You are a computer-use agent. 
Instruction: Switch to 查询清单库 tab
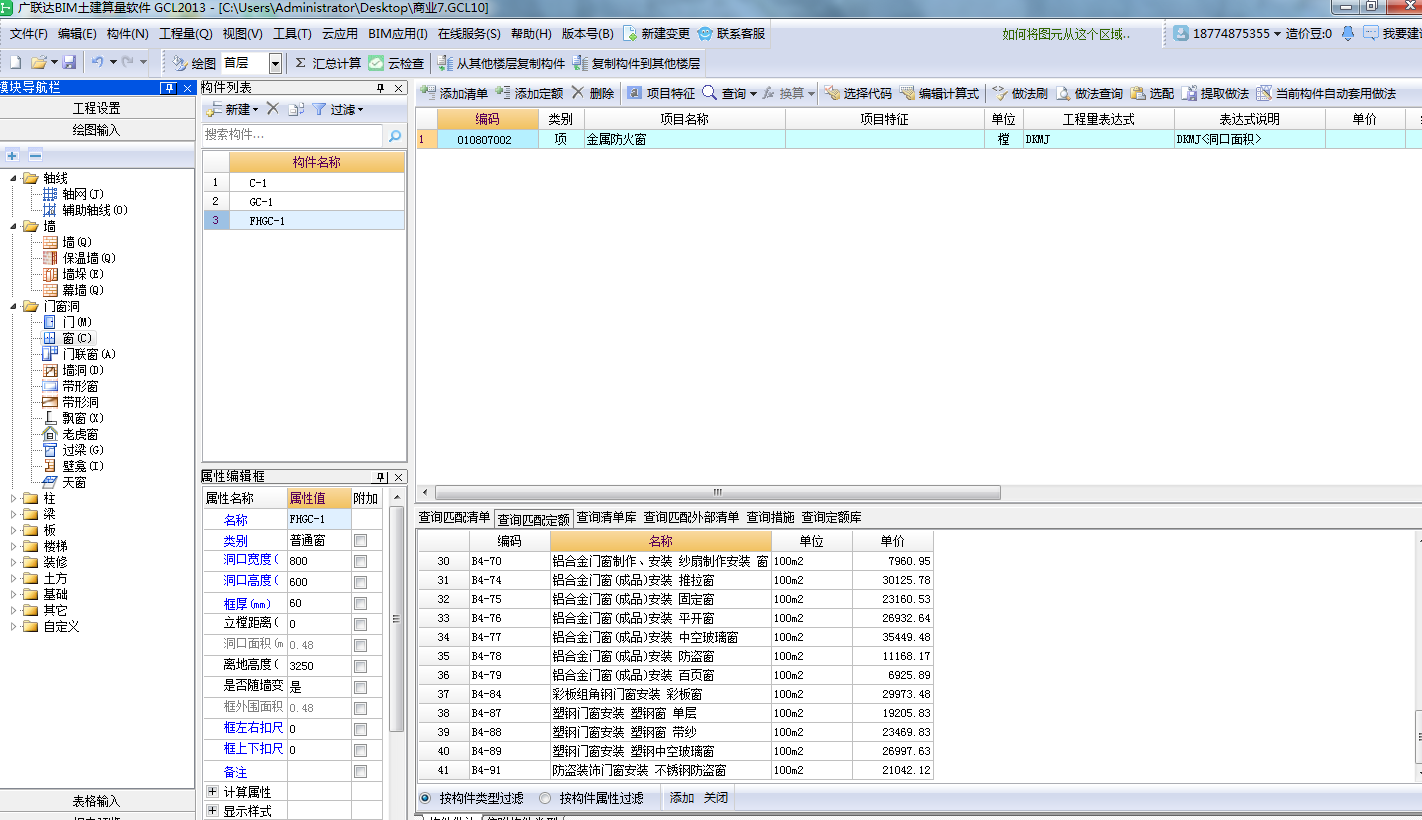[x=606, y=517]
